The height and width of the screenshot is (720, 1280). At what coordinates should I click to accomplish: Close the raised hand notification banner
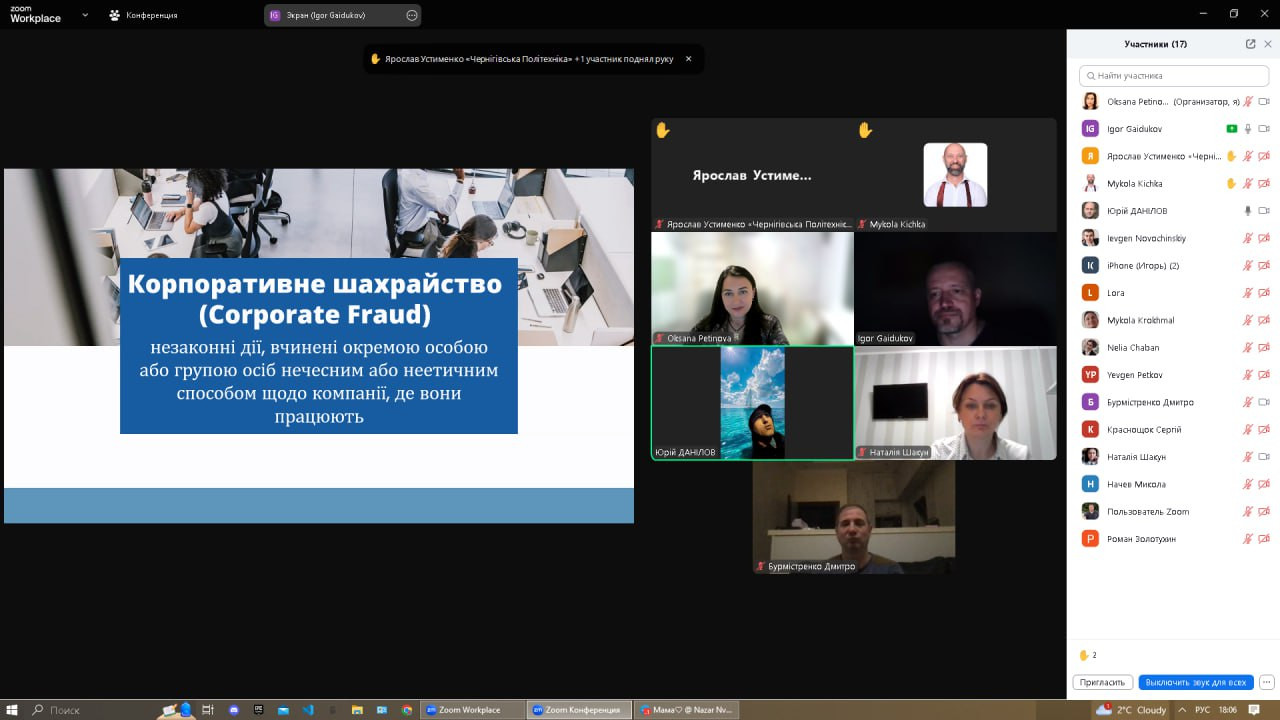tap(688, 59)
